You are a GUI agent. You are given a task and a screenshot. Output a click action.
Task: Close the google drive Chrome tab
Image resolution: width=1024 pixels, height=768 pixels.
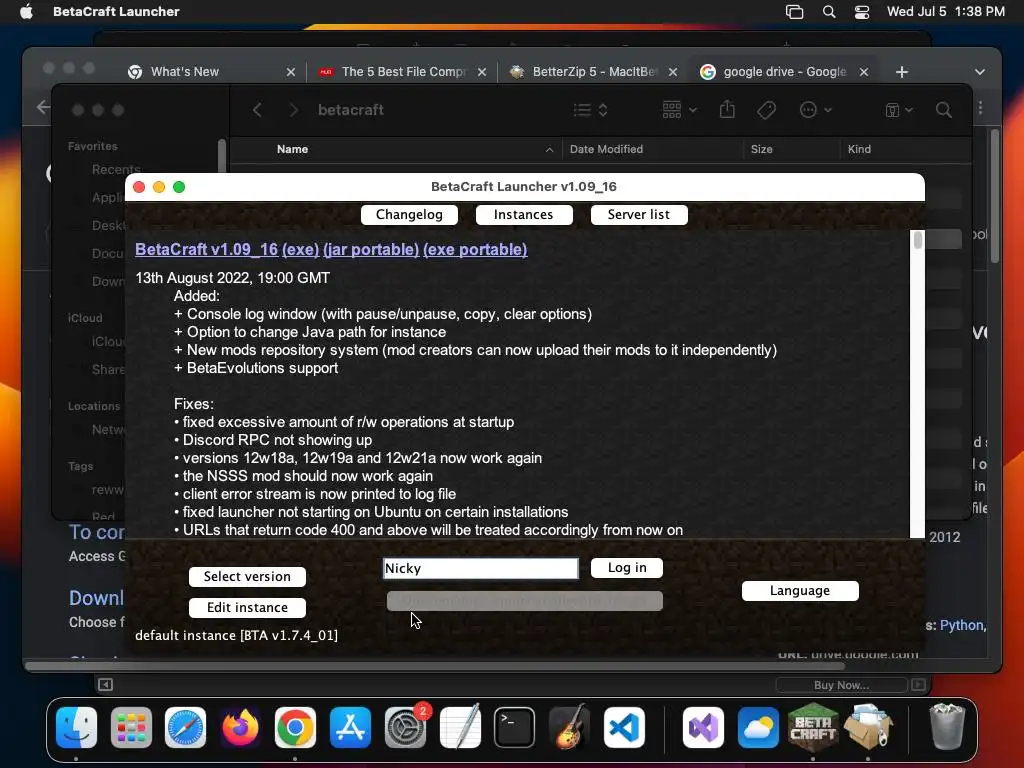864,72
